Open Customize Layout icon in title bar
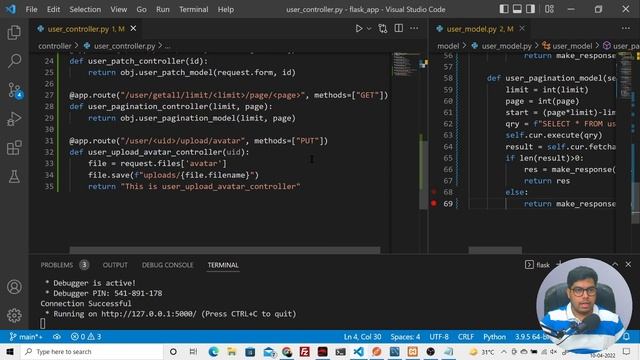 549,9
